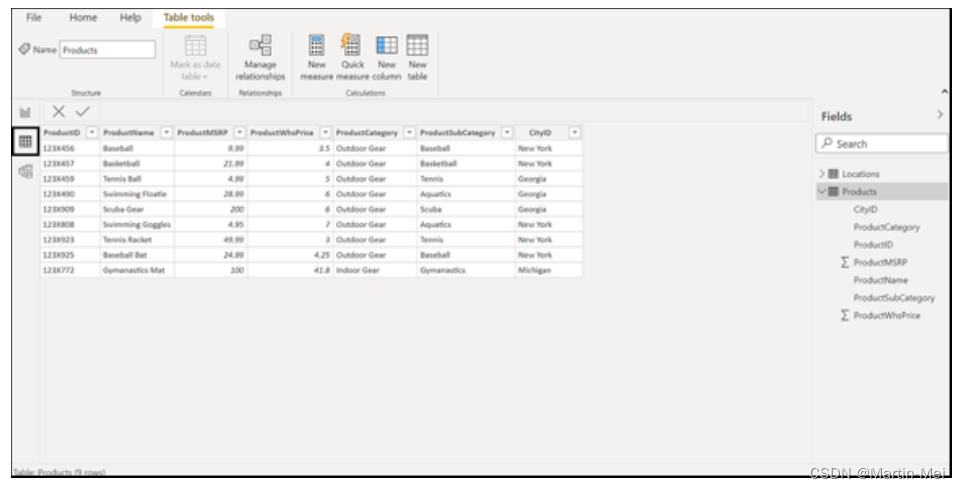Open the File menu
960x489 pixels.
tap(34, 17)
